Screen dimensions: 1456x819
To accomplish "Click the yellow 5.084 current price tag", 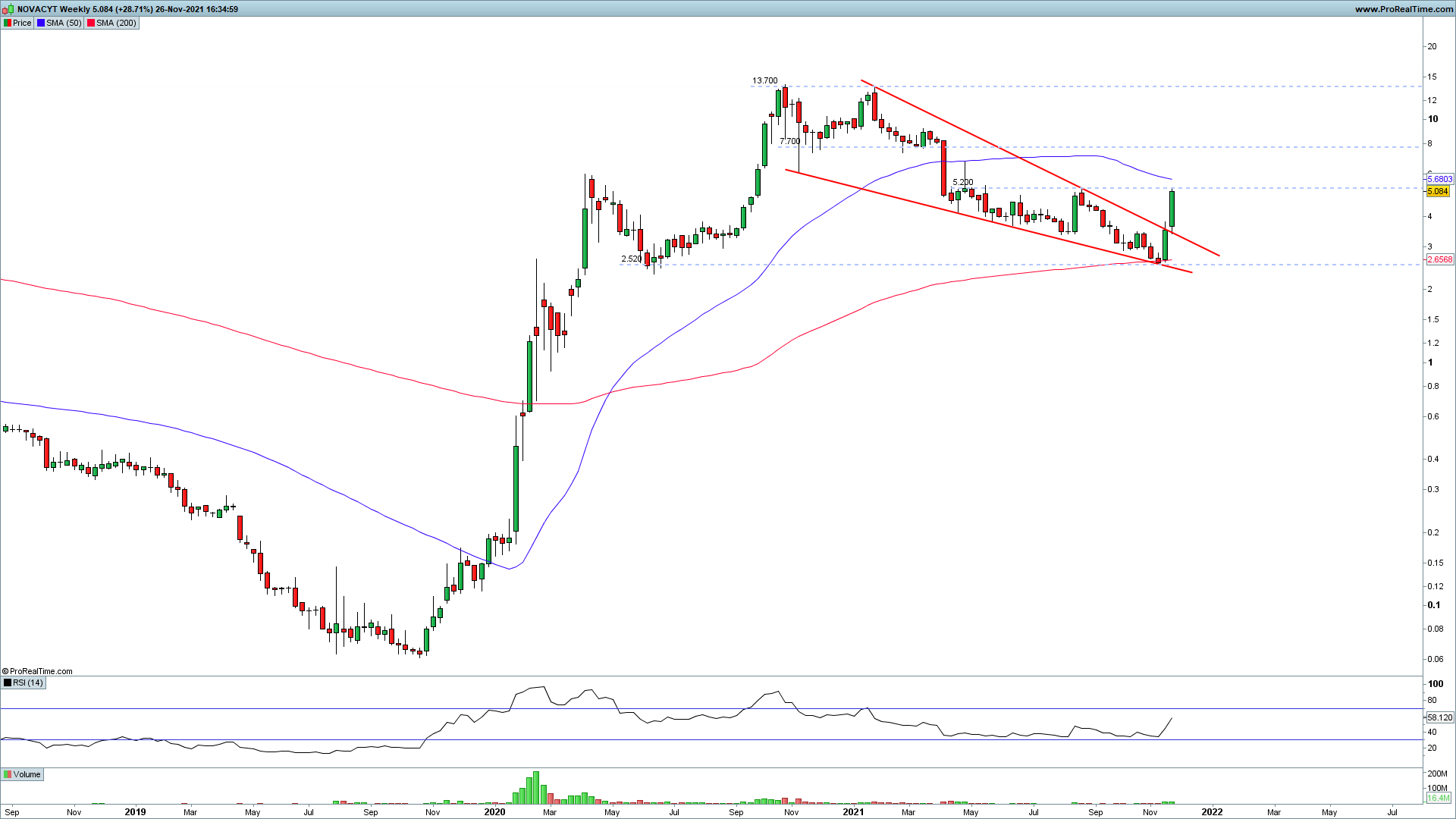I will point(1438,191).
